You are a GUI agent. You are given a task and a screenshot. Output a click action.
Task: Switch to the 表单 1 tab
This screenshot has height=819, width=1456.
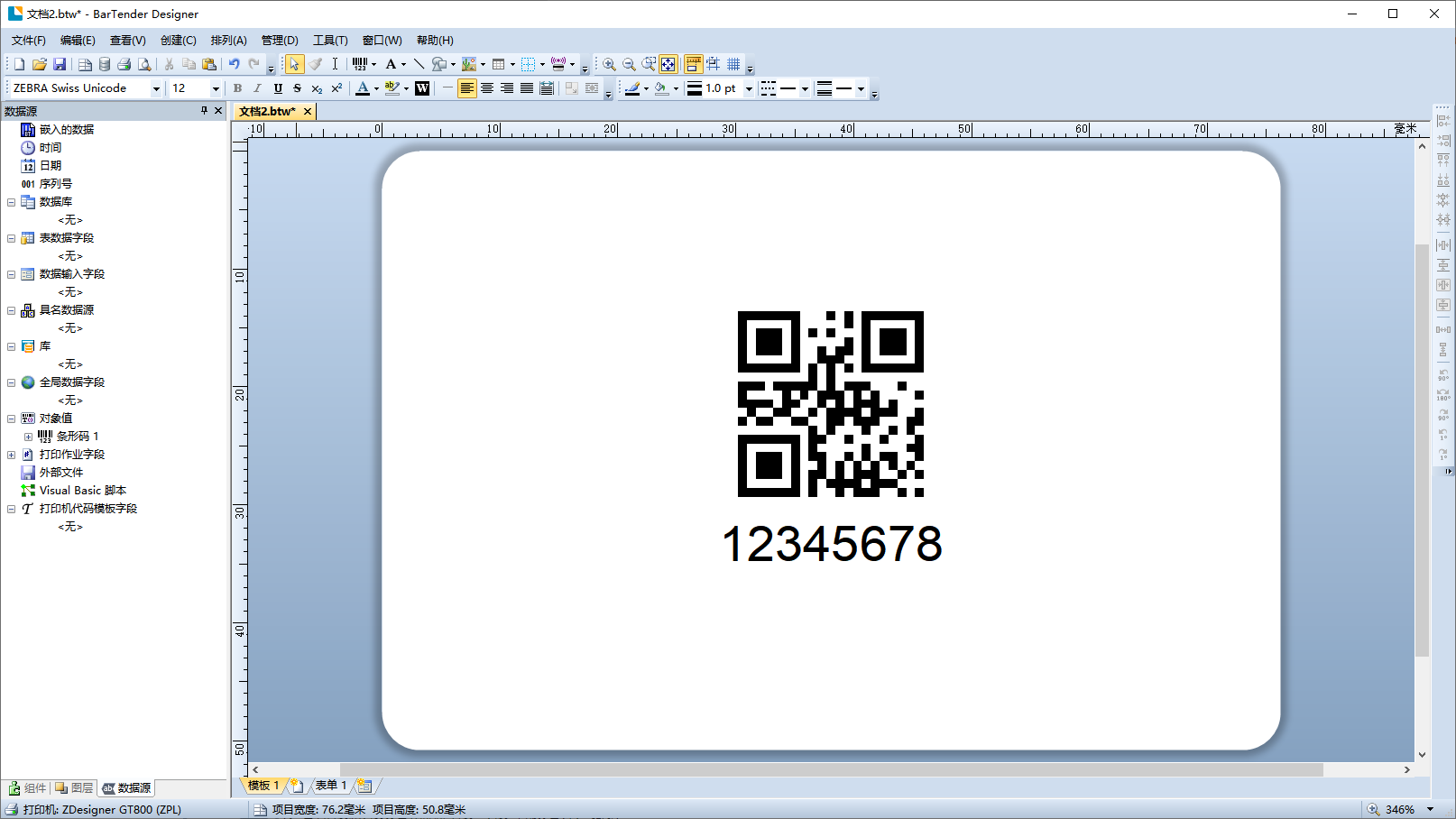(x=330, y=786)
